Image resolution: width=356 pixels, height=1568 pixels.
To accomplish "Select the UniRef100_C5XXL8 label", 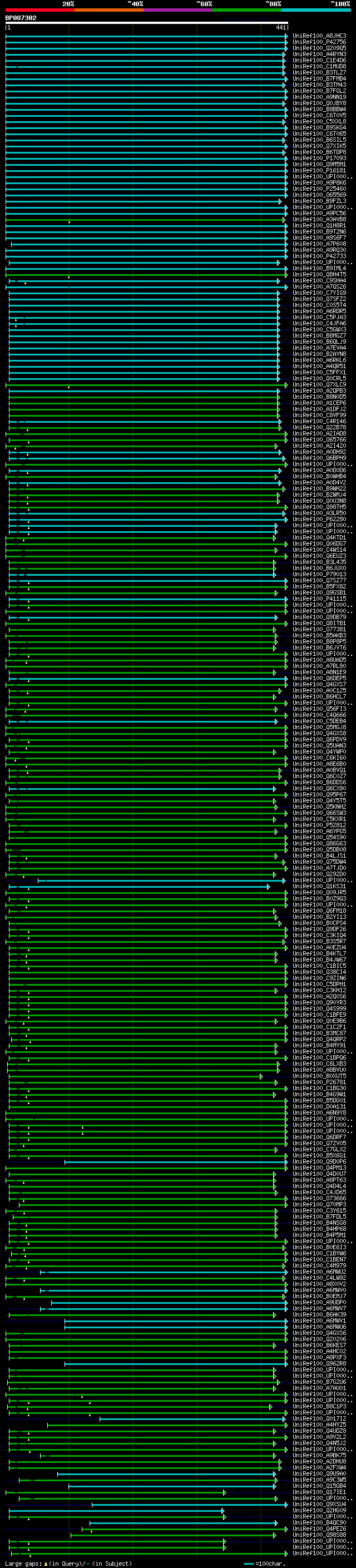I will pos(319,121).
